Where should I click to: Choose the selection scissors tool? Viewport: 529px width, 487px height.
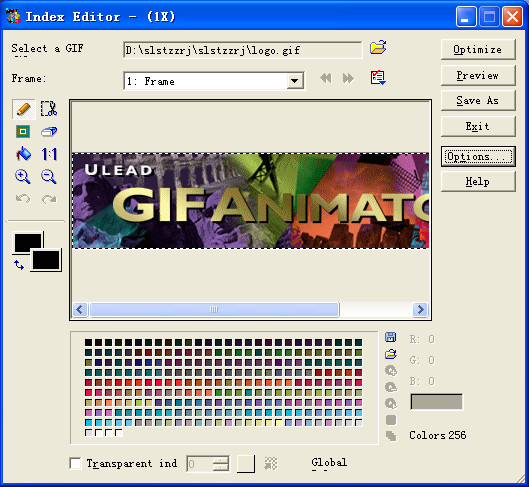pos(49,109)
